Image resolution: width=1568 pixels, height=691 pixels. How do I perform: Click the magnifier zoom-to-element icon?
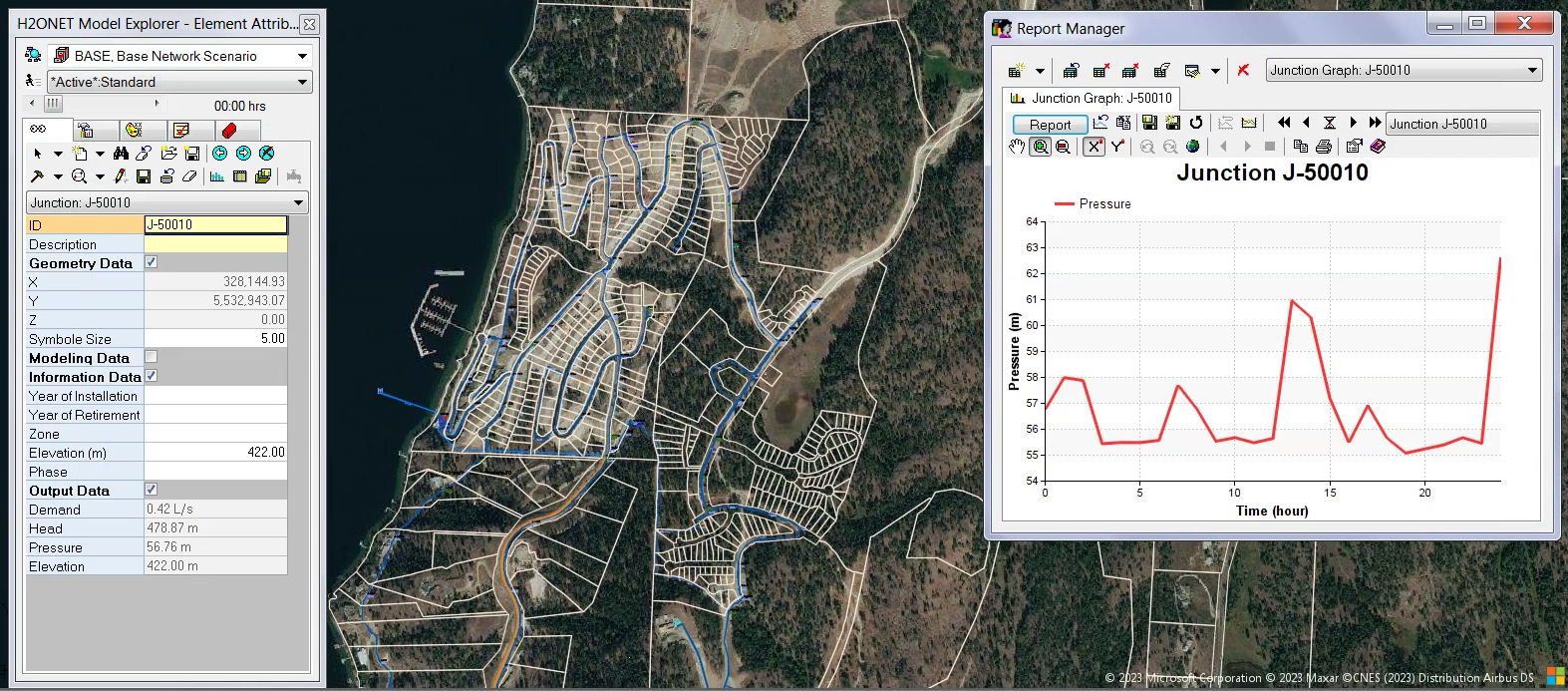point(79,176)
